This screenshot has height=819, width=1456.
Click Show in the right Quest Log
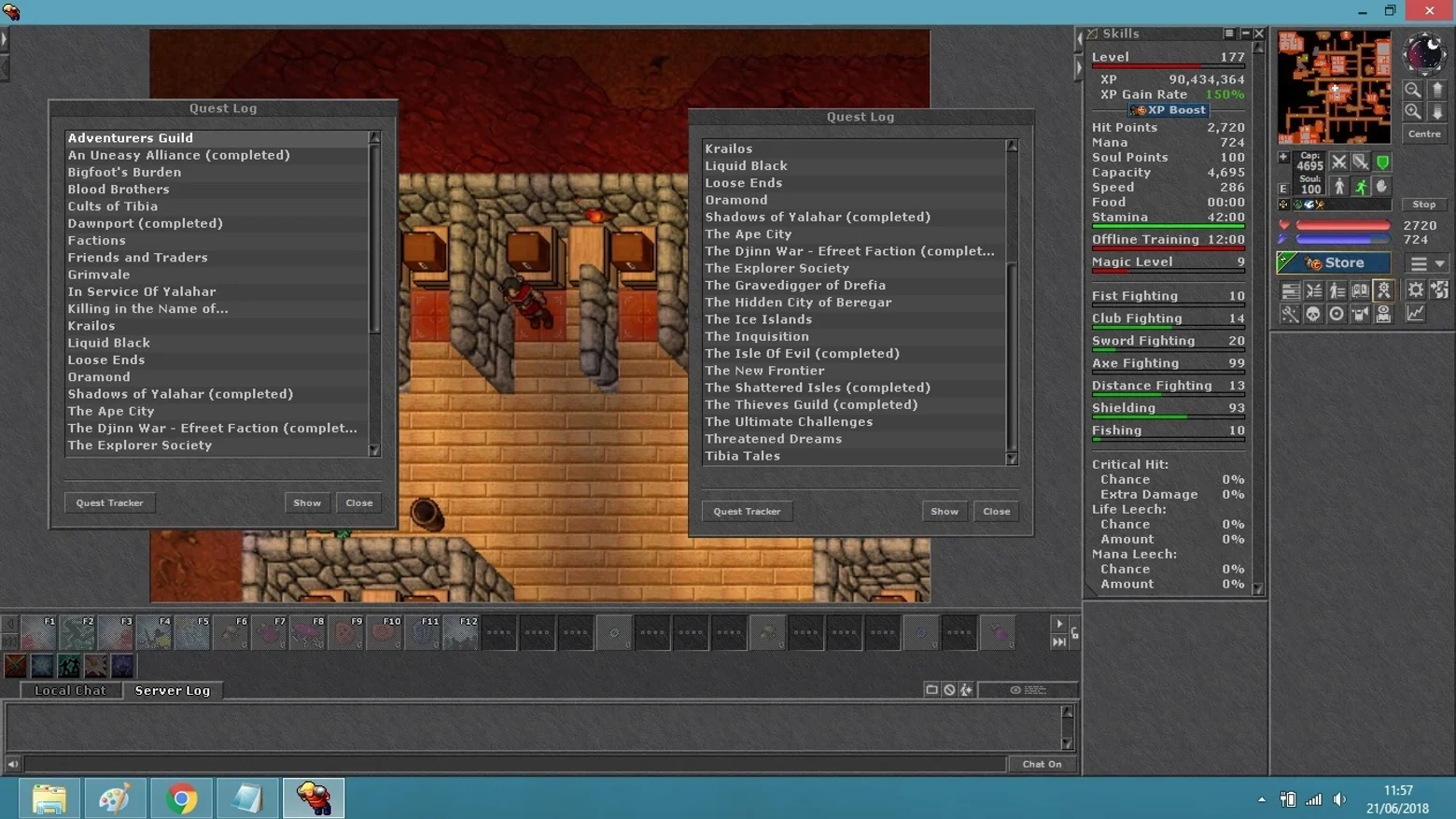click(945, 512)
